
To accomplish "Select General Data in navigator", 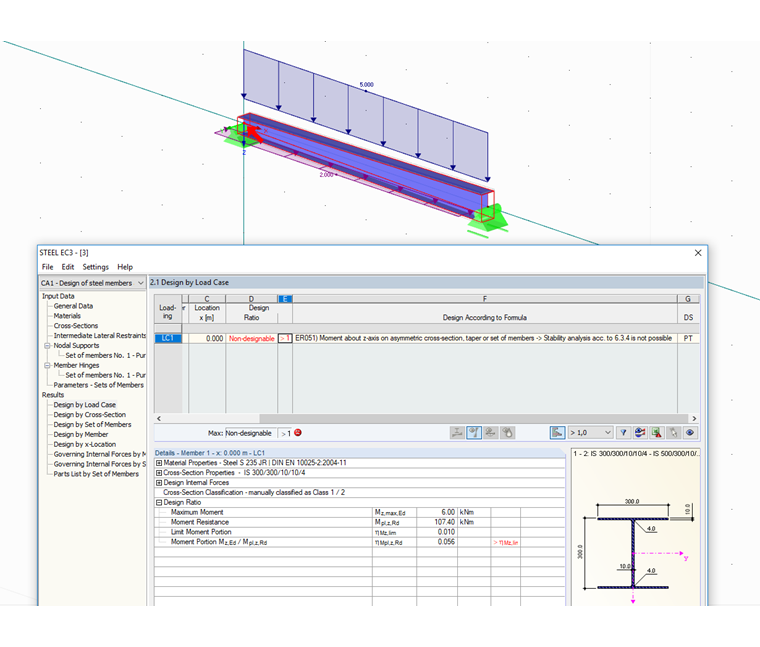I will pyautogui.click(x=73, y=306).
